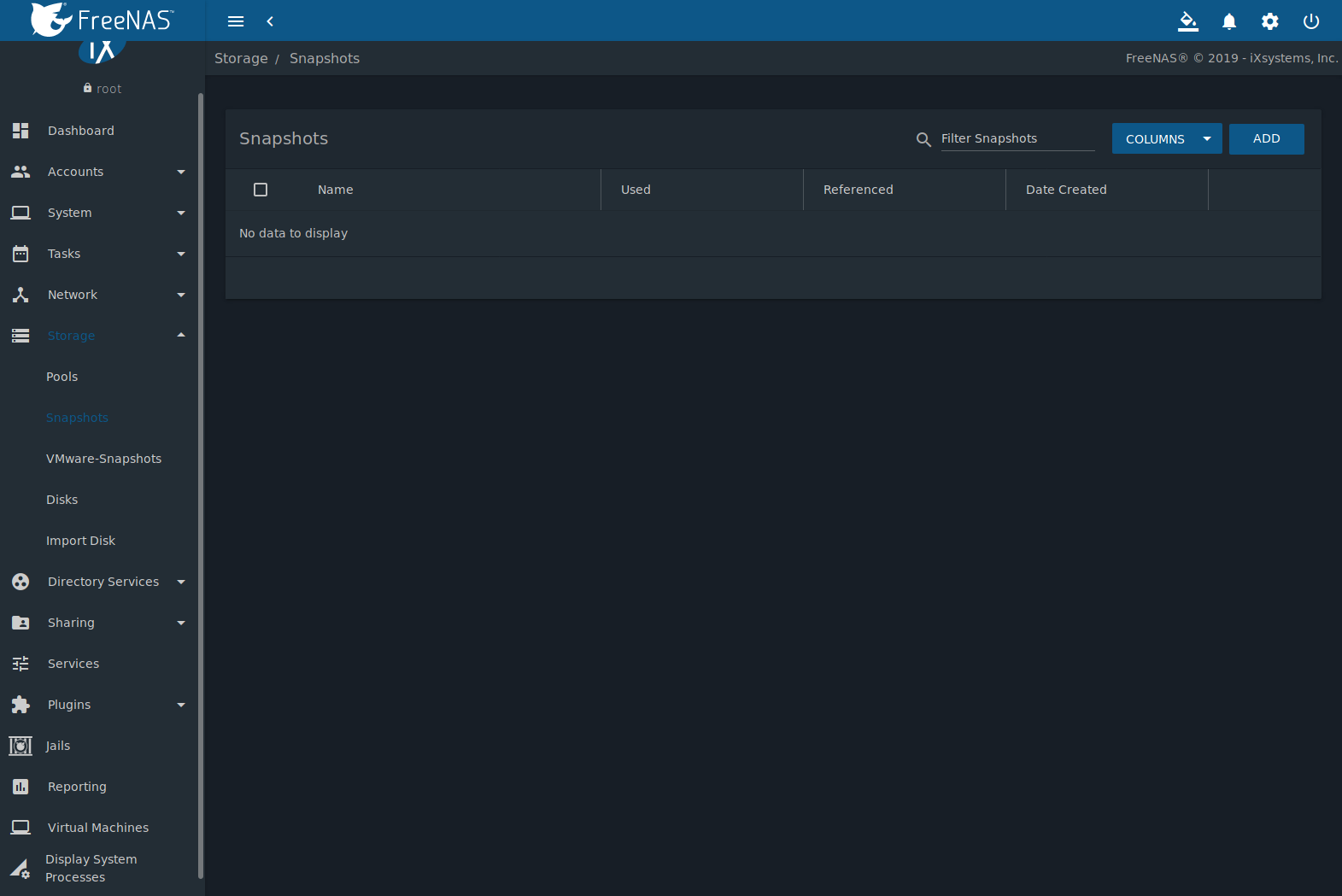Click the iX avatar logo
Image resolution: width=1342 pixels, height=896 pixels.
[x=103, y=52]
